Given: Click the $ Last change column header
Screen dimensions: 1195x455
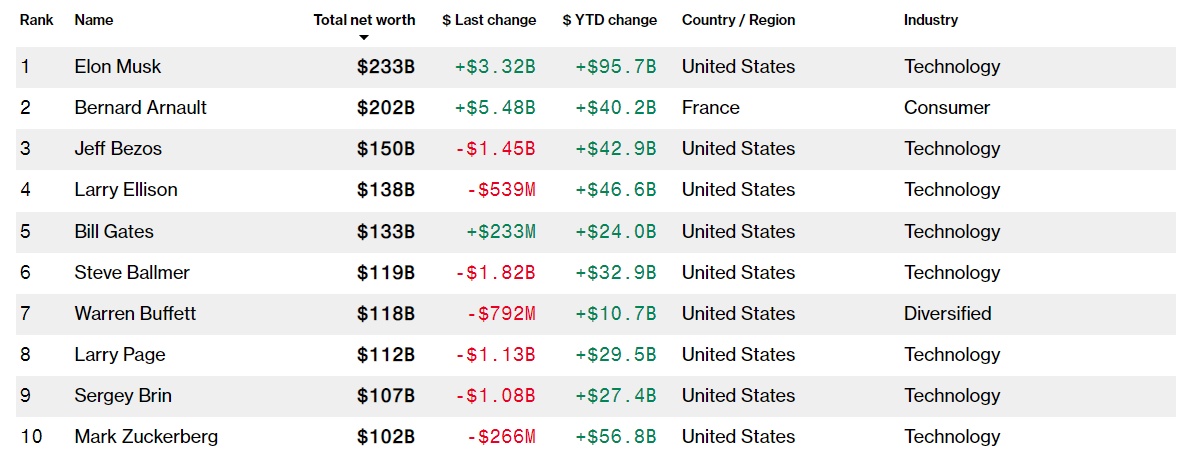Looking at the screenshot, I should [489, 20].
